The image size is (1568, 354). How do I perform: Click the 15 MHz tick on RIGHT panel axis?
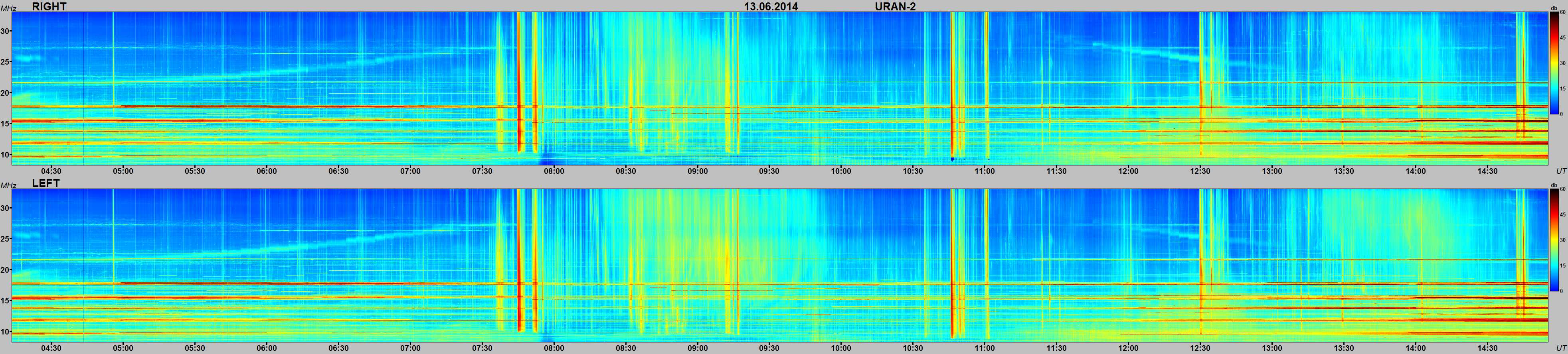tap(5, 124)
